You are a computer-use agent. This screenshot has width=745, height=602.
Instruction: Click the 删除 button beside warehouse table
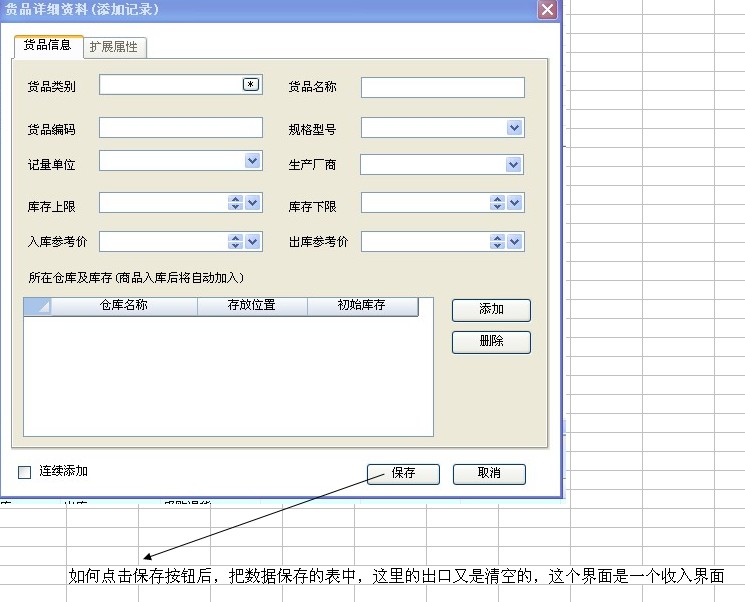[491, 342]
